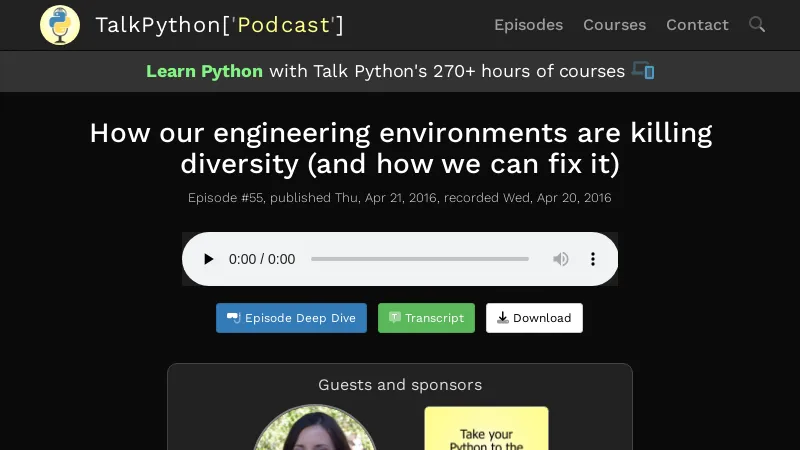View the episode Transcript
Image resolution: width=800 pixels, height=450 pixels.
pos(426,318)
